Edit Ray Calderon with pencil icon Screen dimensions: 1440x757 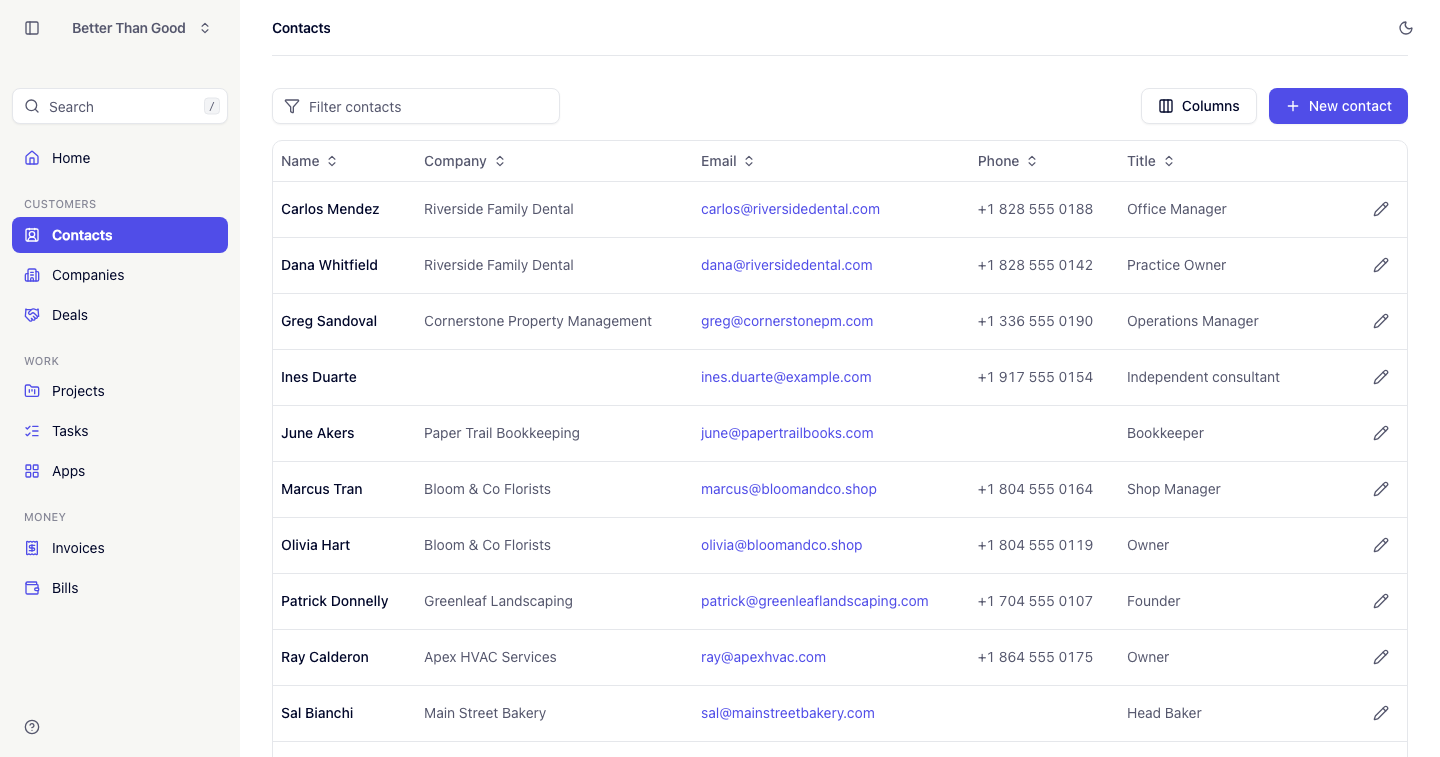[1381, 657]
